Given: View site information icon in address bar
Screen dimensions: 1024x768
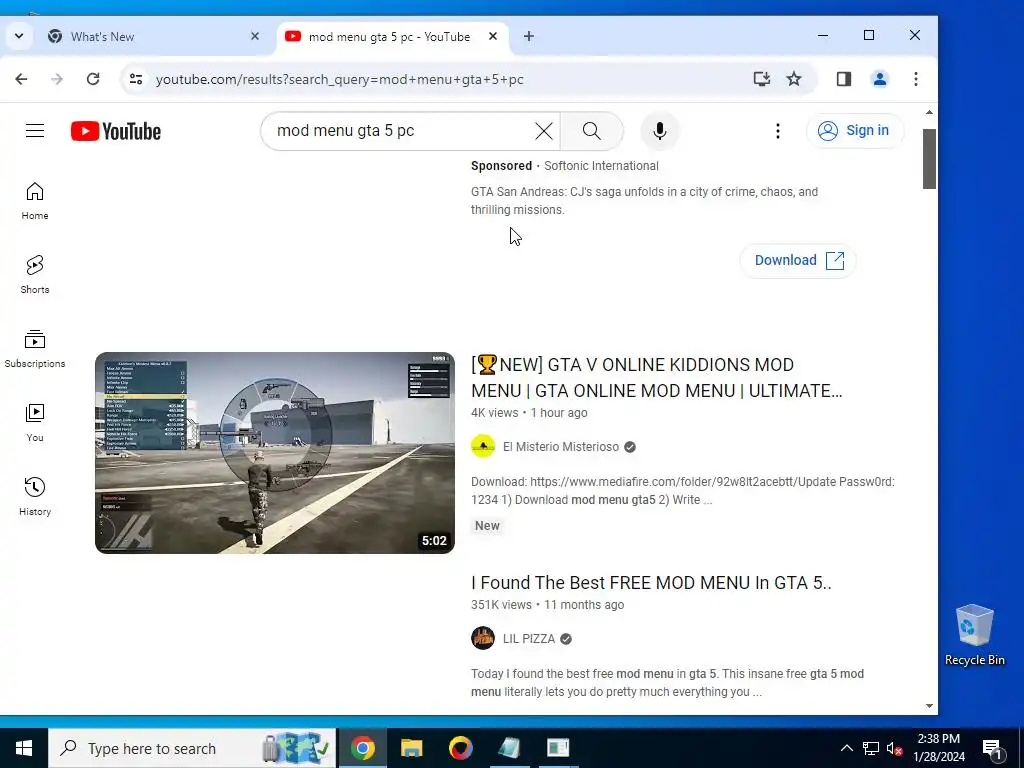Looking at the screenshot, I should pos(136,79).
